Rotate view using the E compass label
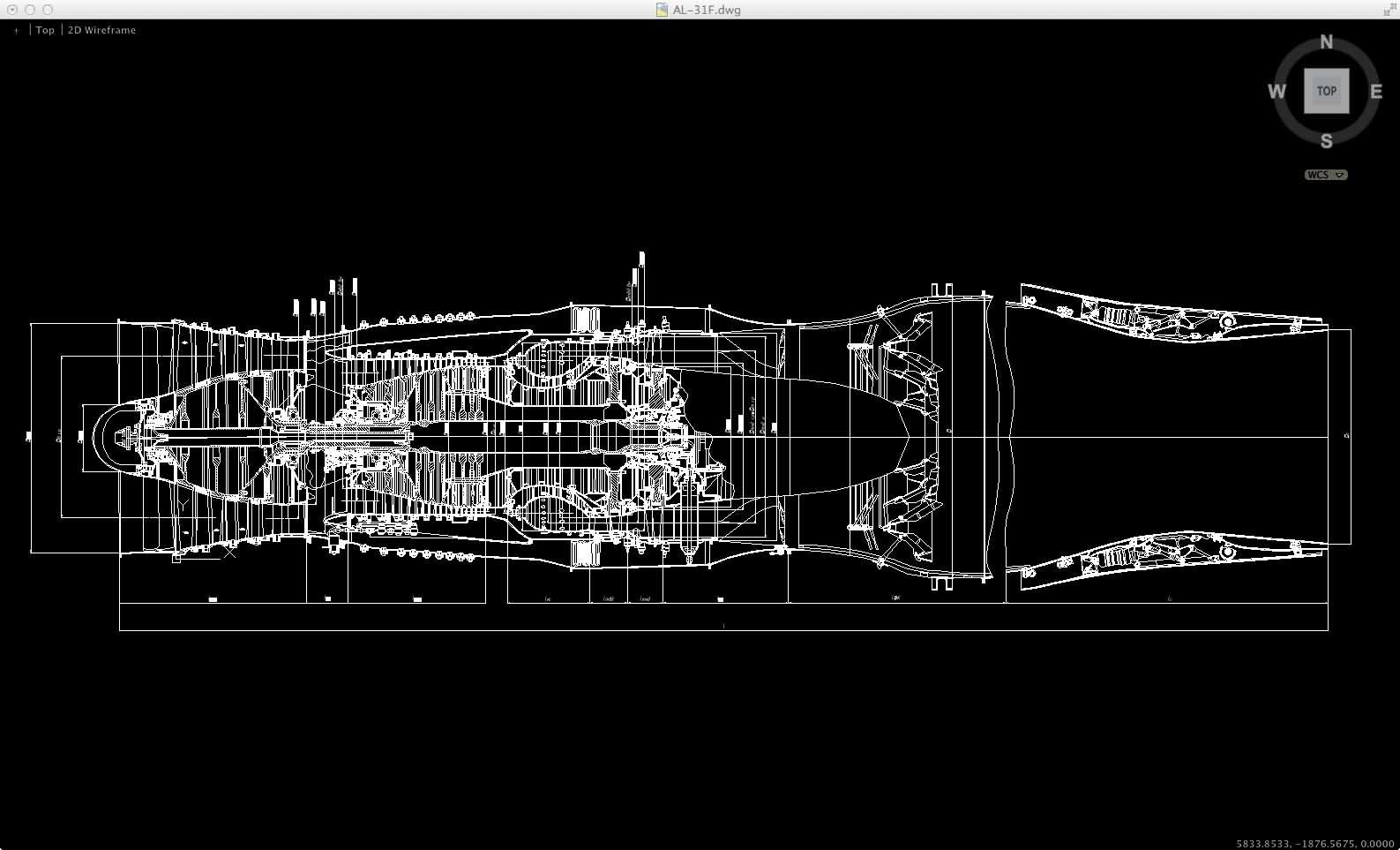The height and width of the screenshot is (850, 1400). (1375, 92)
